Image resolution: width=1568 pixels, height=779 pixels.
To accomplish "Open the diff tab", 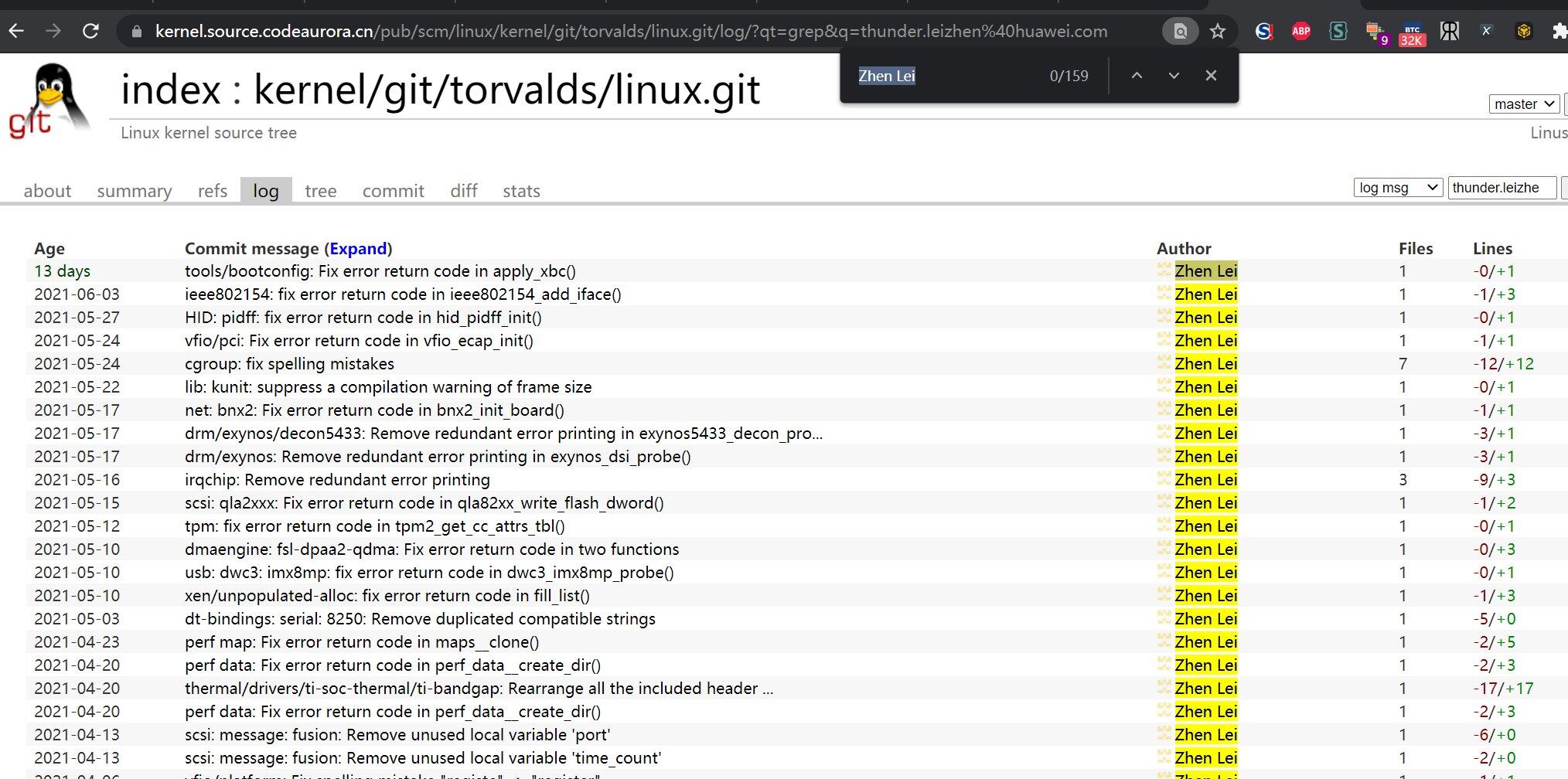I will click(464, 191).
